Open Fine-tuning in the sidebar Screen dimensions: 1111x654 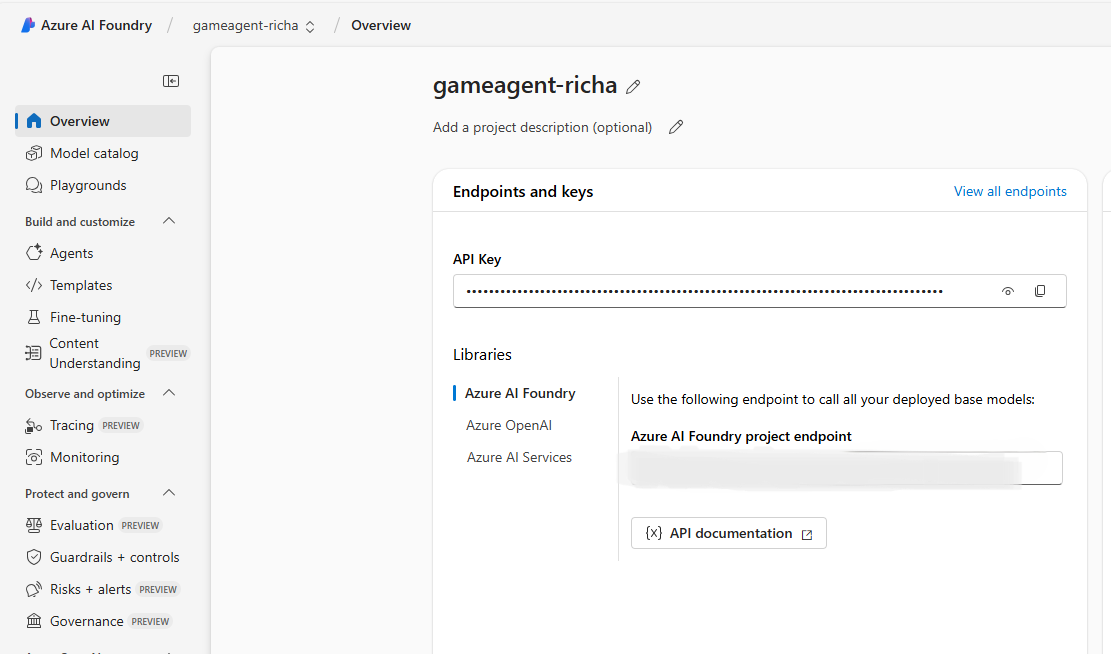pyautogui.click(x=85, y=317)
